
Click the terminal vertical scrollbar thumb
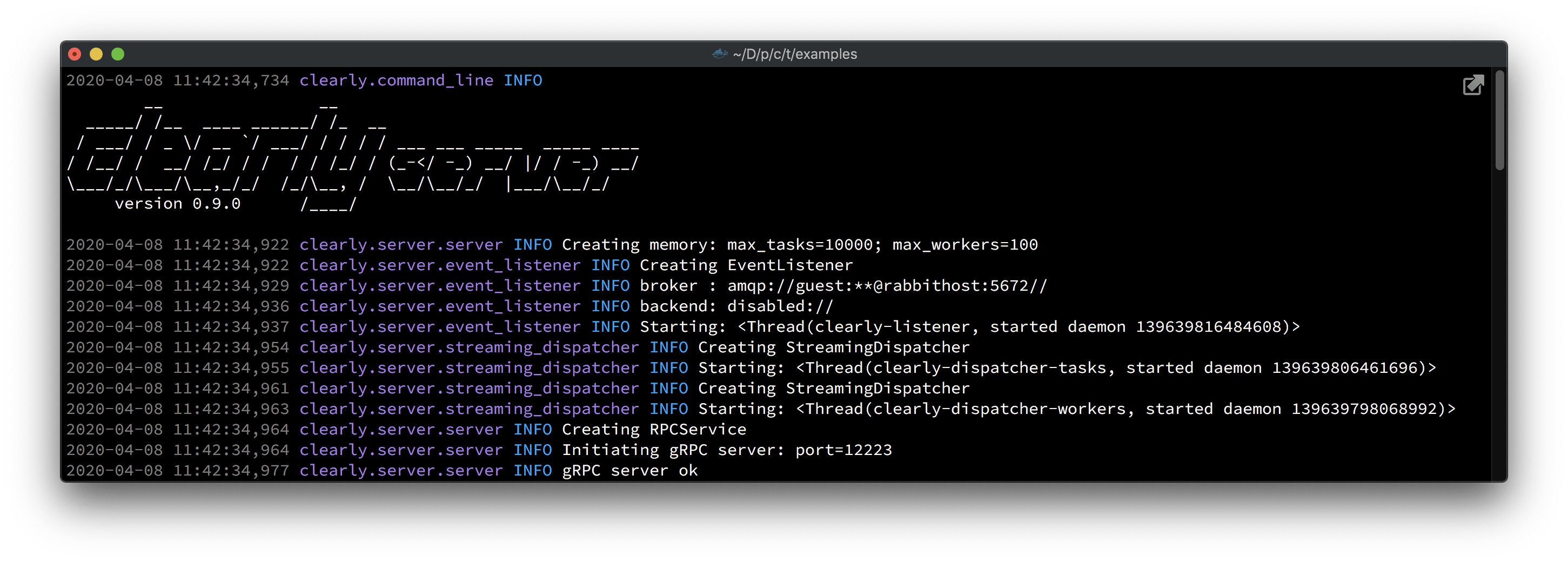(x=1499, y=121)
